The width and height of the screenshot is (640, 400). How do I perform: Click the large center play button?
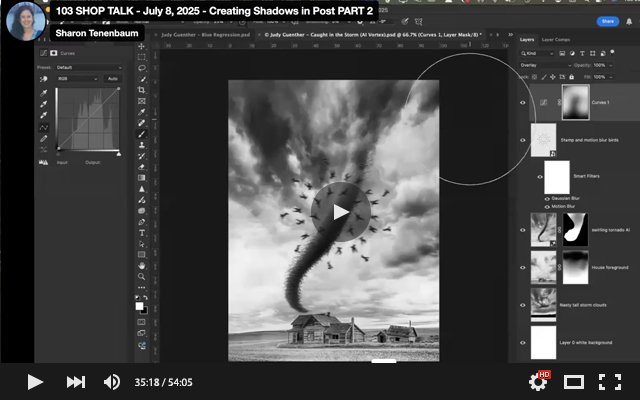tap(341, 212)
